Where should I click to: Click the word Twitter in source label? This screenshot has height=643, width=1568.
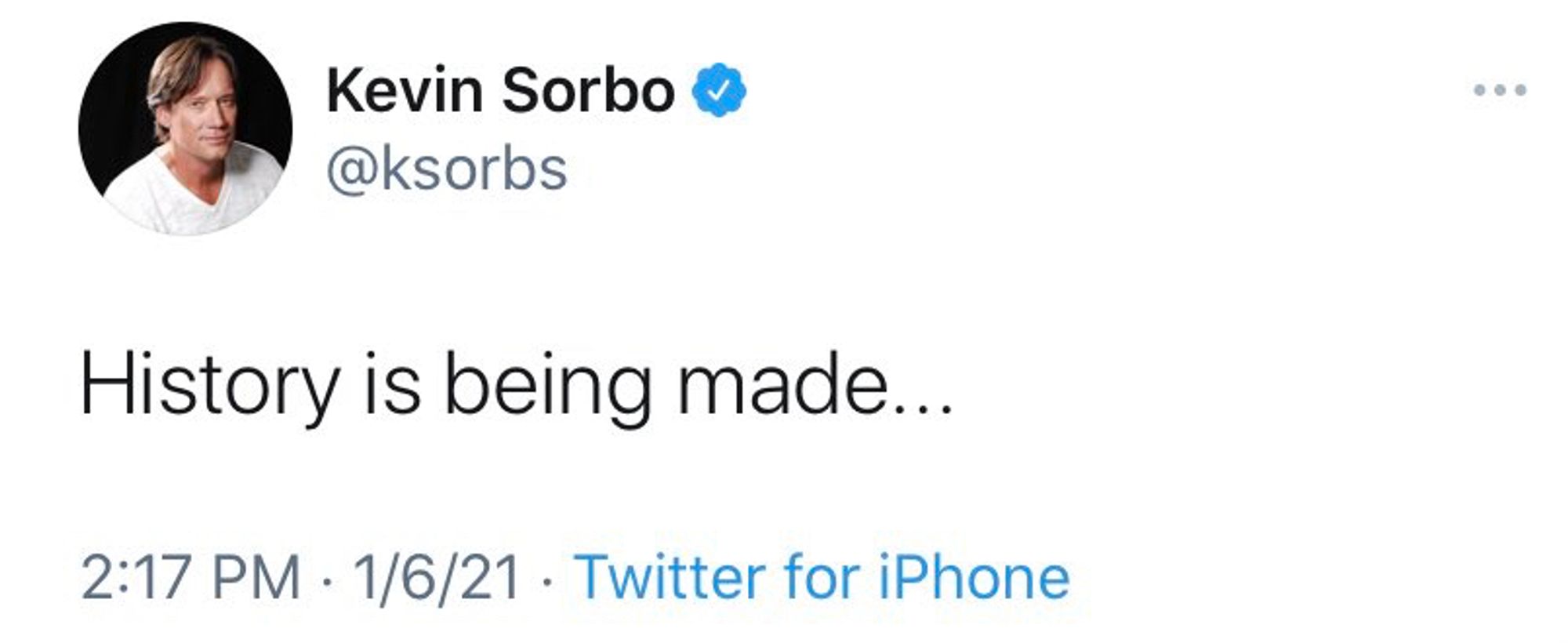click(670, 578)
